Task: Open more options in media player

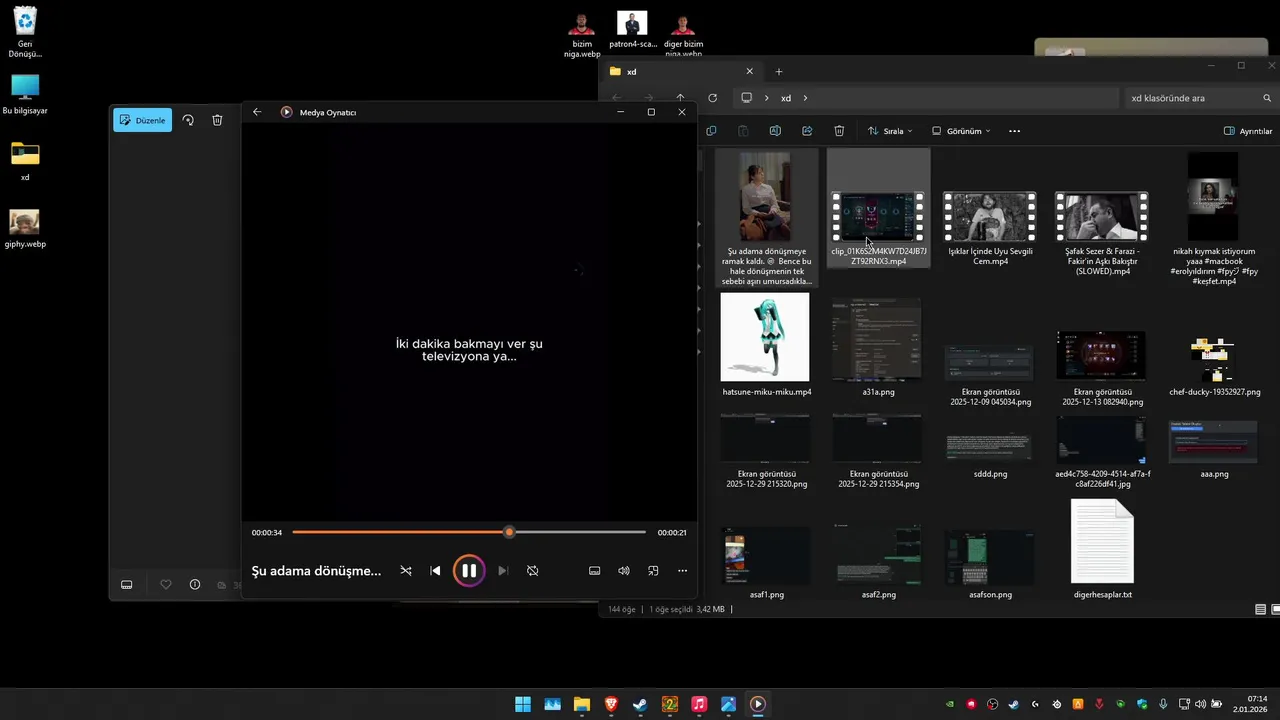Action: click(x=683, y=571)
